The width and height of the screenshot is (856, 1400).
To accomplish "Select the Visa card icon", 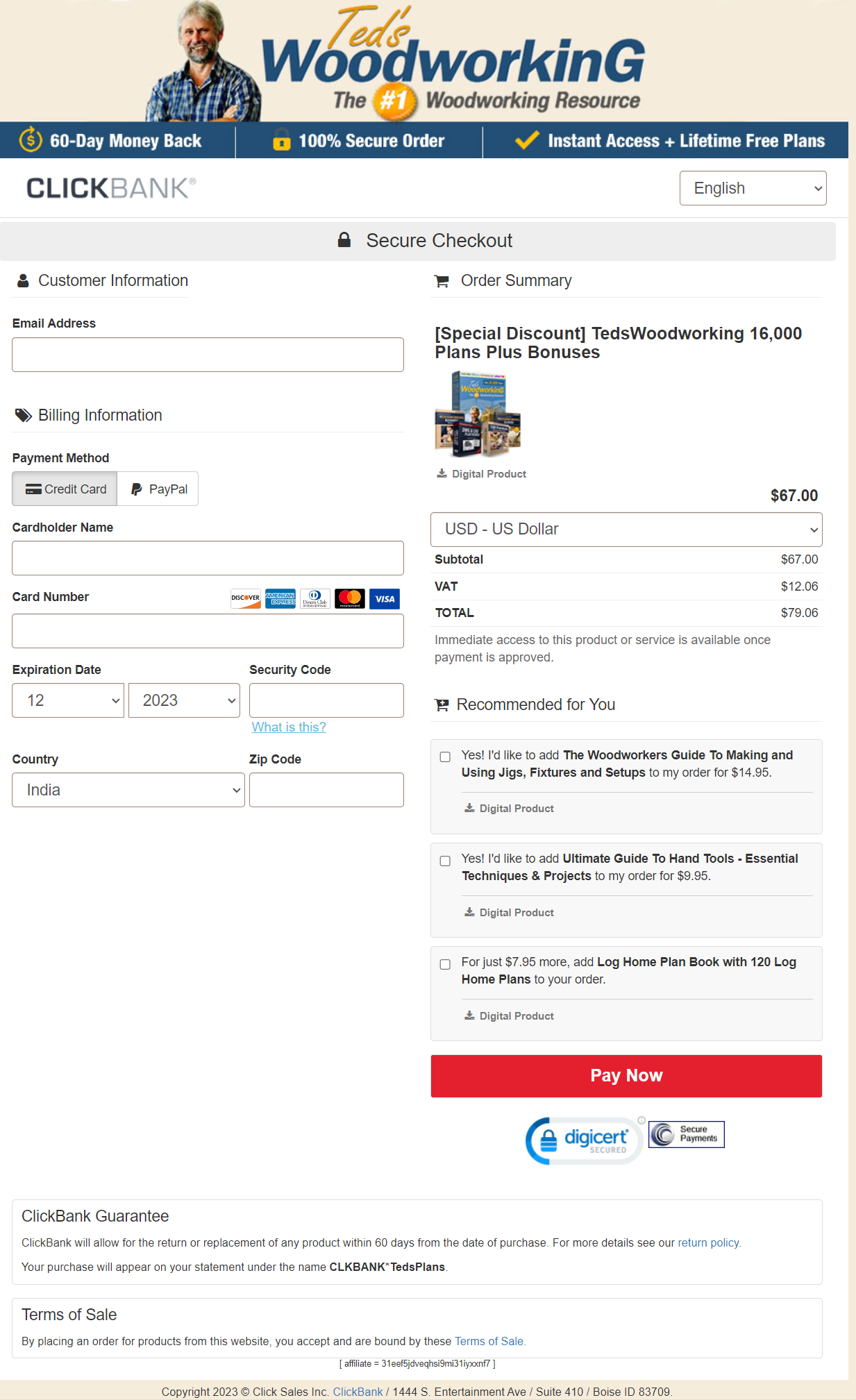I will (x=384, y=598).
